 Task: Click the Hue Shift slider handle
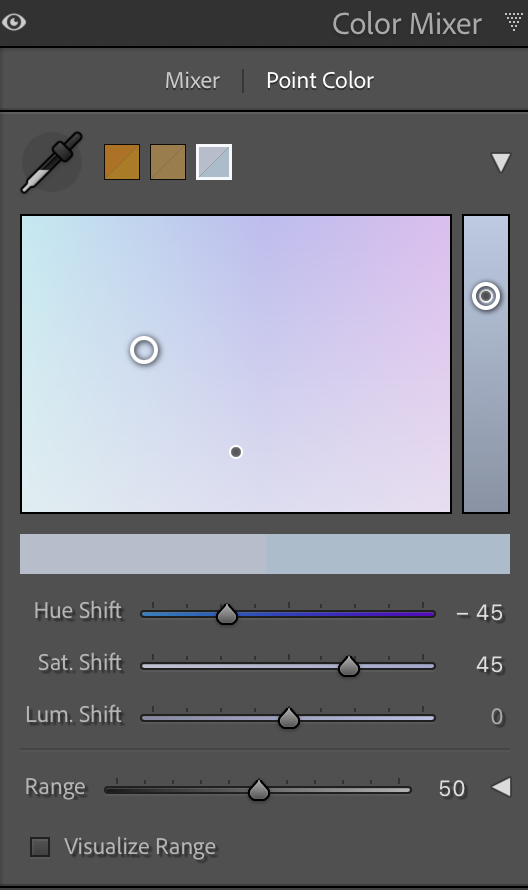(x=227, y=614)
